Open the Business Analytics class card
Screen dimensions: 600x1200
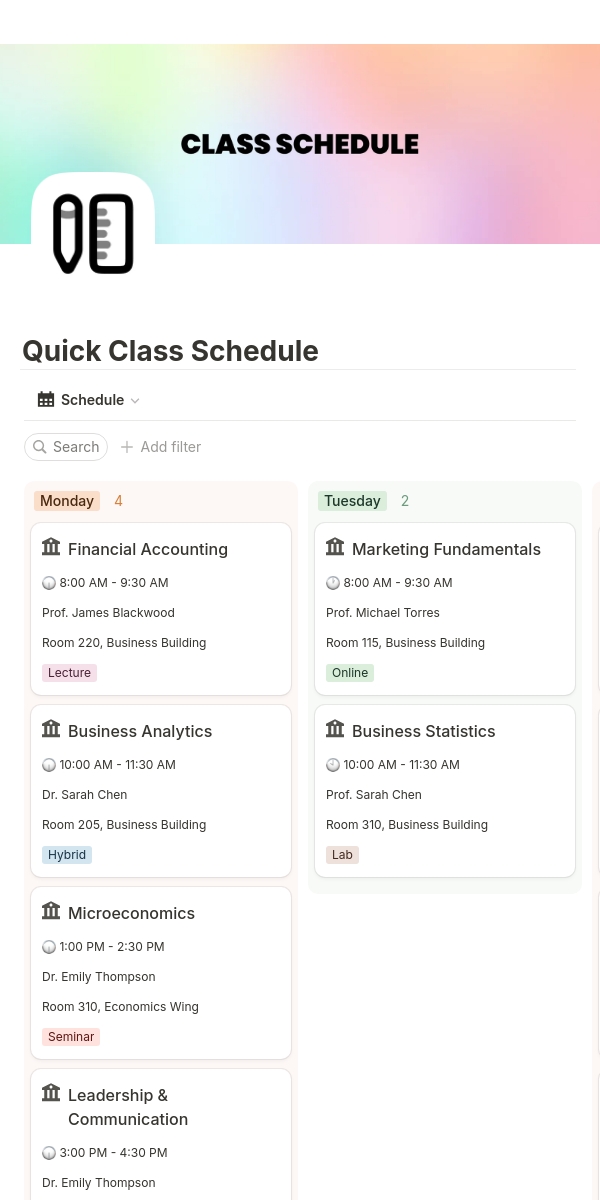pyautogui.click(x=161, y=791)
